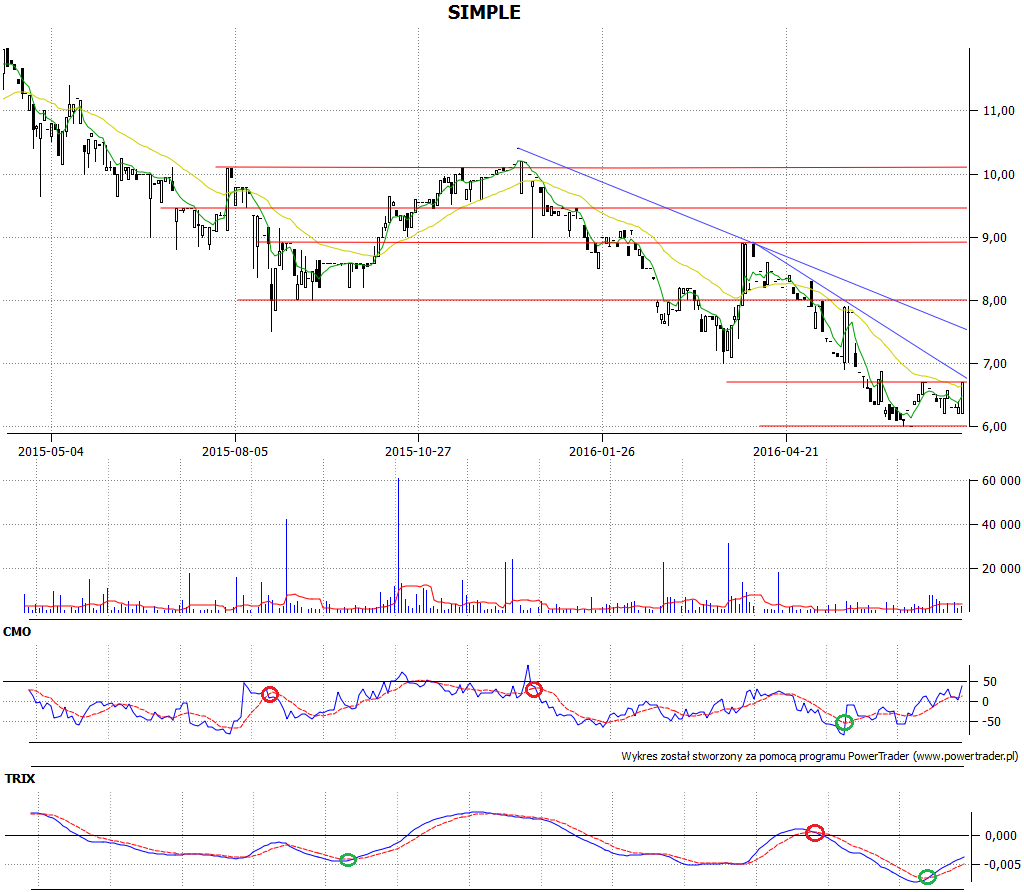The image size is (1024, 892).
Task: Click the PowerTrader credit text
Action: (820, 756)
